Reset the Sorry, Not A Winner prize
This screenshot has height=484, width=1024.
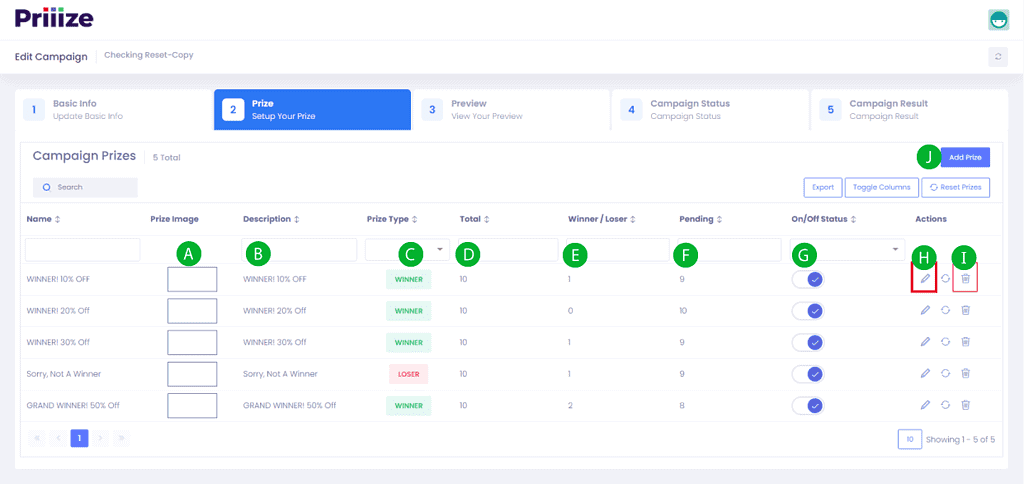pos(945,374)
